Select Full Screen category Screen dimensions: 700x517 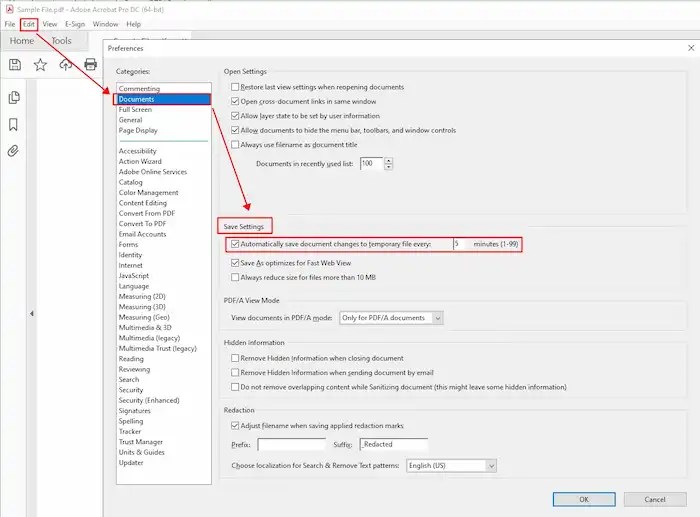click(135, 109)
